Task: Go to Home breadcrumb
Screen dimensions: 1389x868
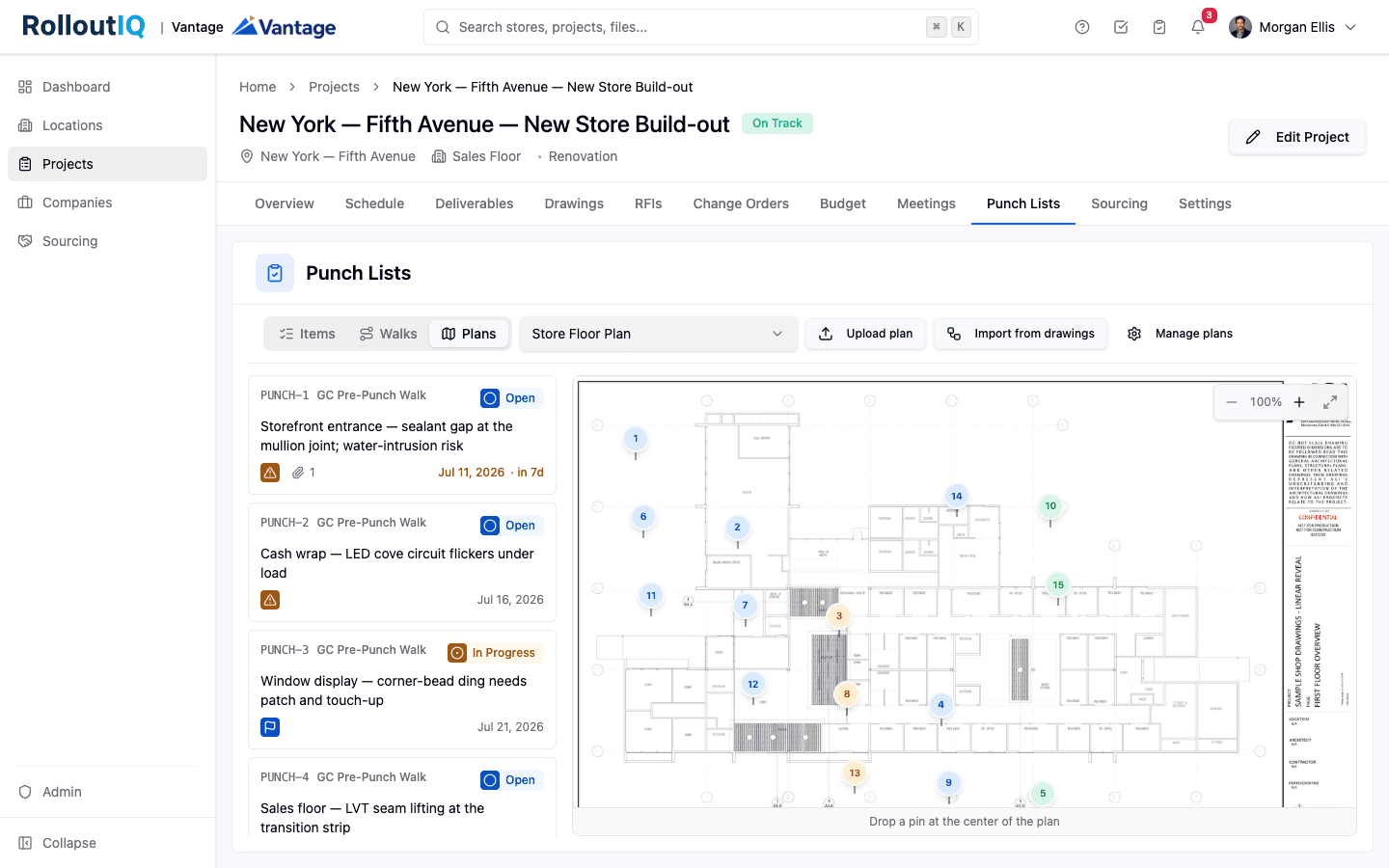Action: click(258, 87)
